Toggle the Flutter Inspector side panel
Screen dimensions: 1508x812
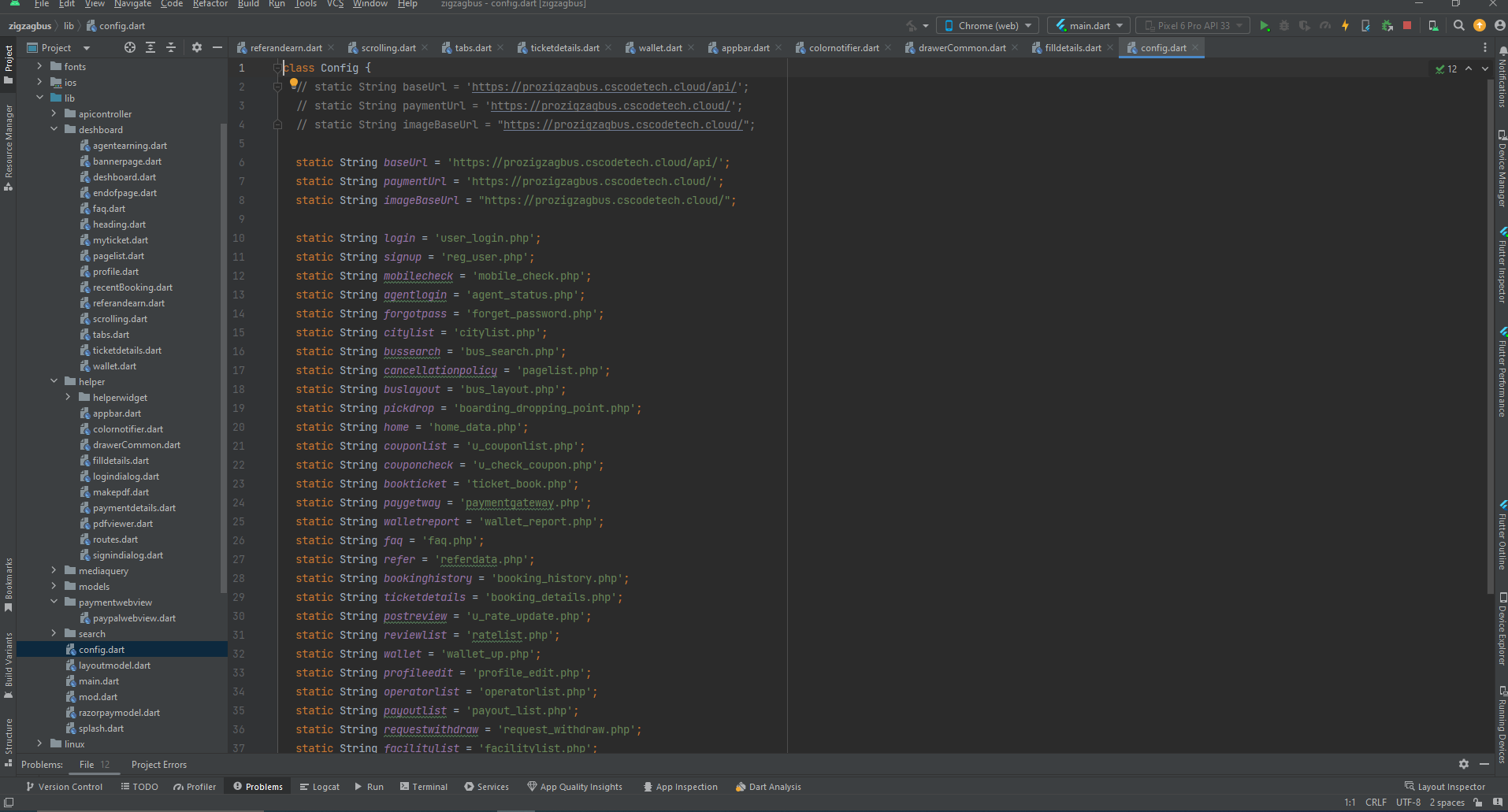[1502, 266]
